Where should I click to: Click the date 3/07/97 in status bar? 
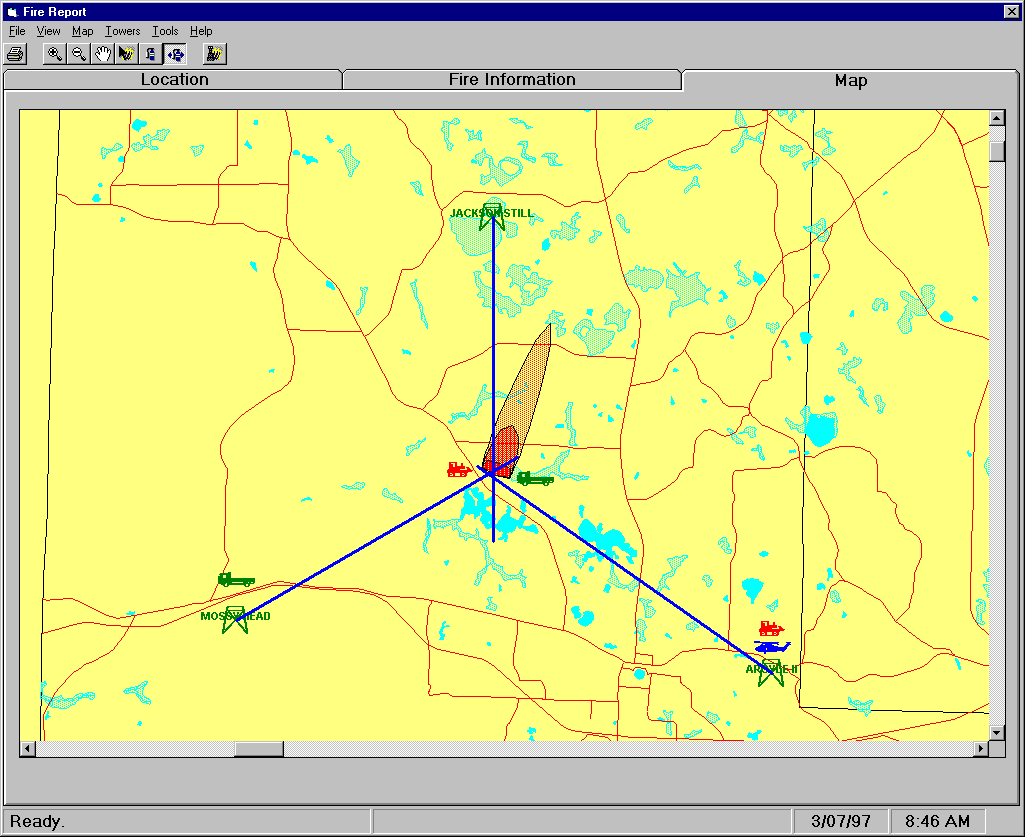pos(841,821)
